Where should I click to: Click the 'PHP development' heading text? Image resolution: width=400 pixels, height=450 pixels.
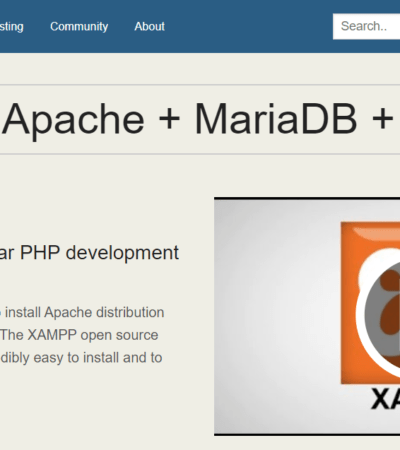99,253
